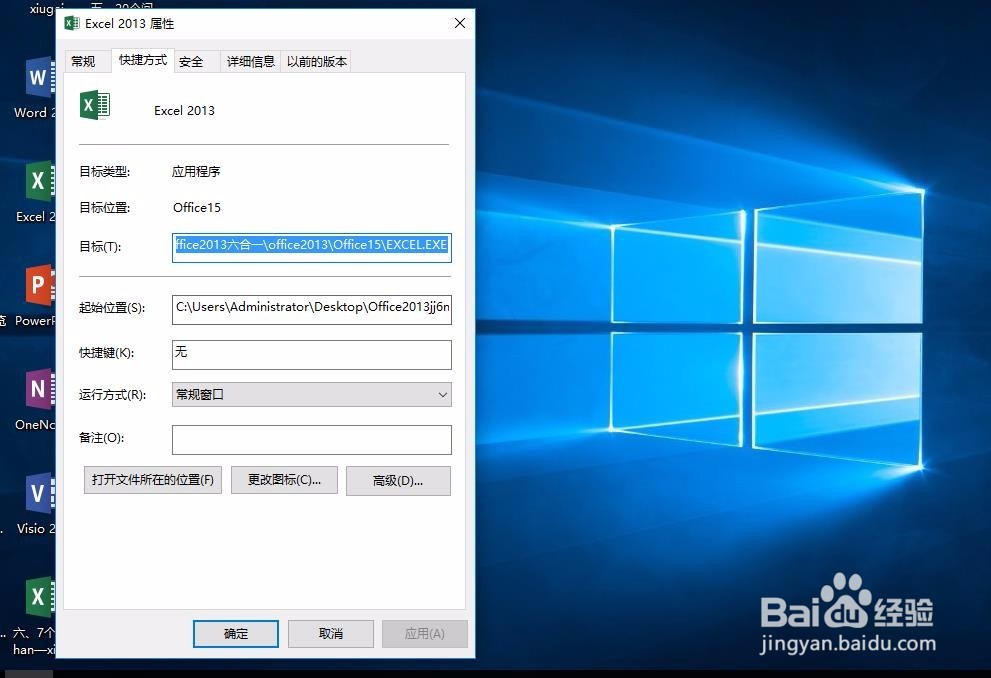Open the 运行方式(R) dropdown
991x678 pixels.
point(312,395)
